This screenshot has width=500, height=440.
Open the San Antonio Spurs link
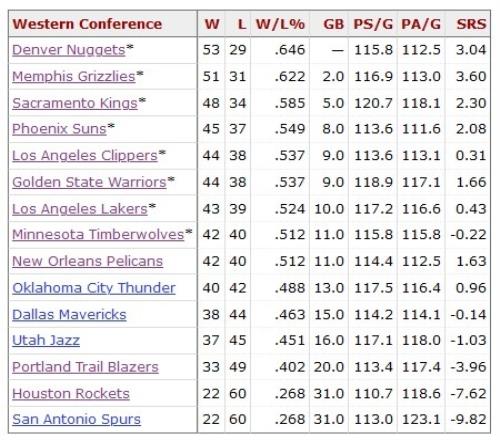click(x=76, y=419)
